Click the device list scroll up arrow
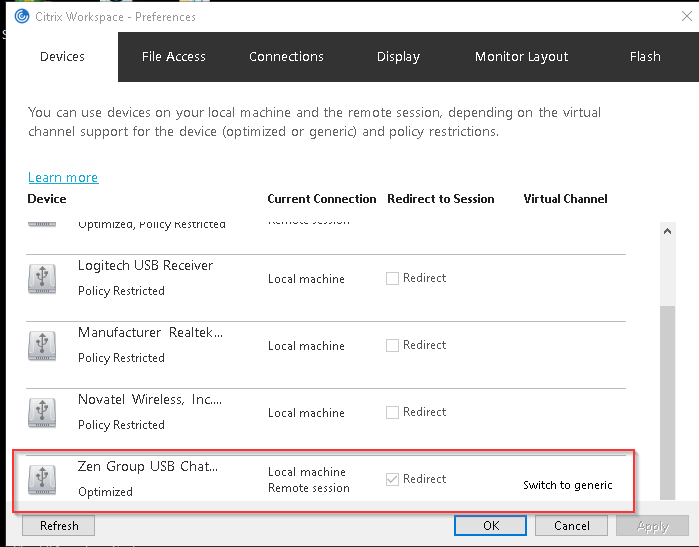This screenshot has width=699, height=547. (x=669, y=230)
